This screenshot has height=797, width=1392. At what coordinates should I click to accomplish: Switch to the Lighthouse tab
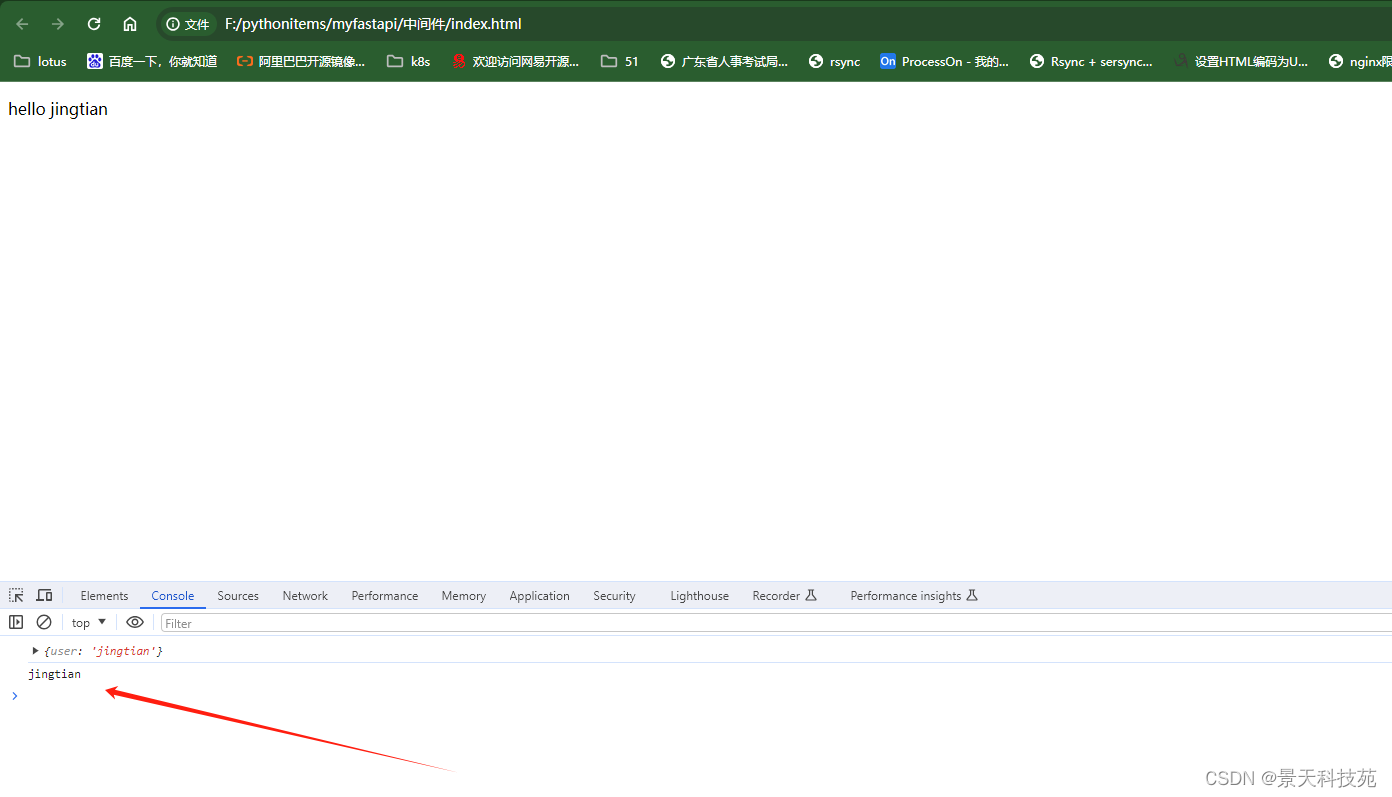pos(699,596)
